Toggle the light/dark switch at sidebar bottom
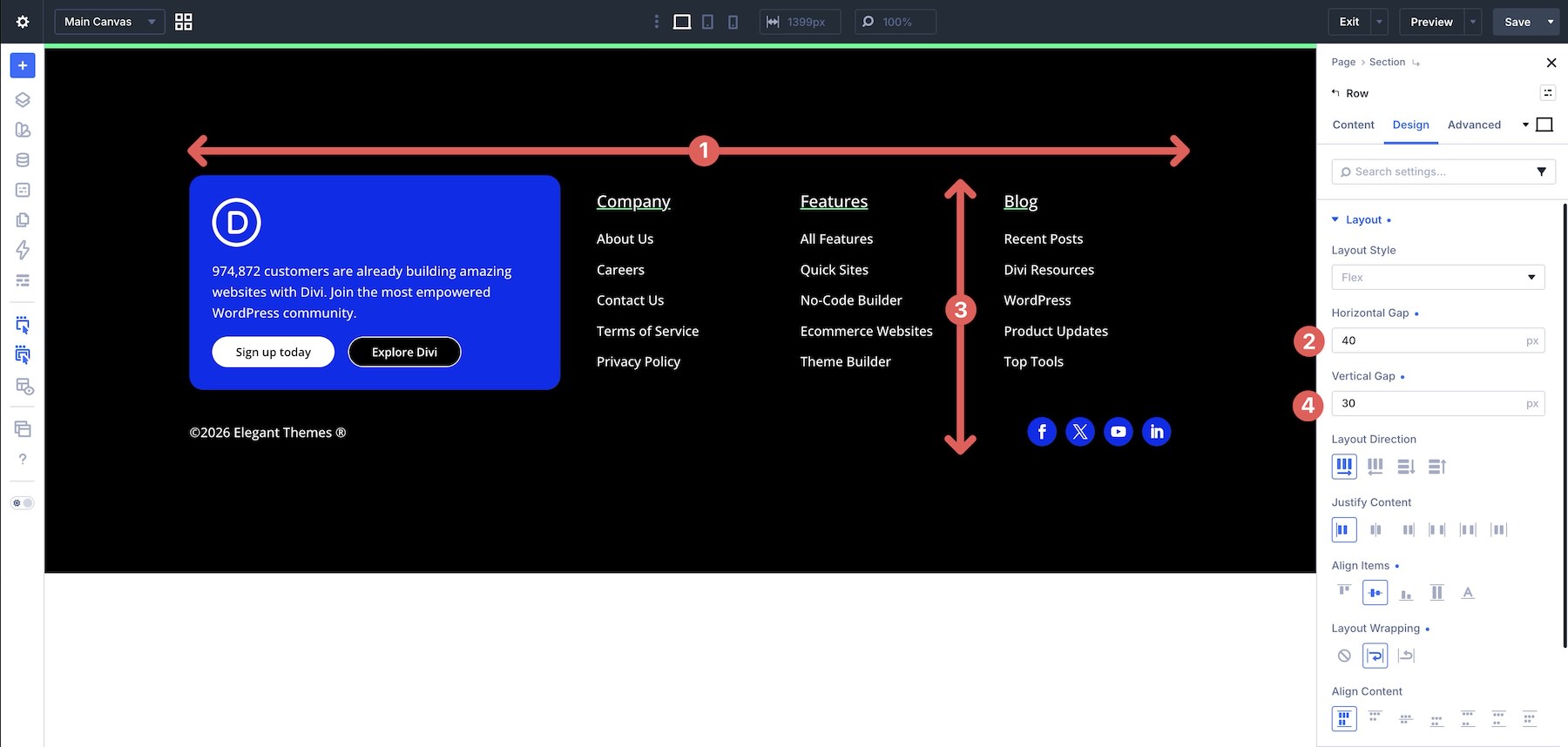This screenshot has height=747, width=1568. (x=23, y=503)
